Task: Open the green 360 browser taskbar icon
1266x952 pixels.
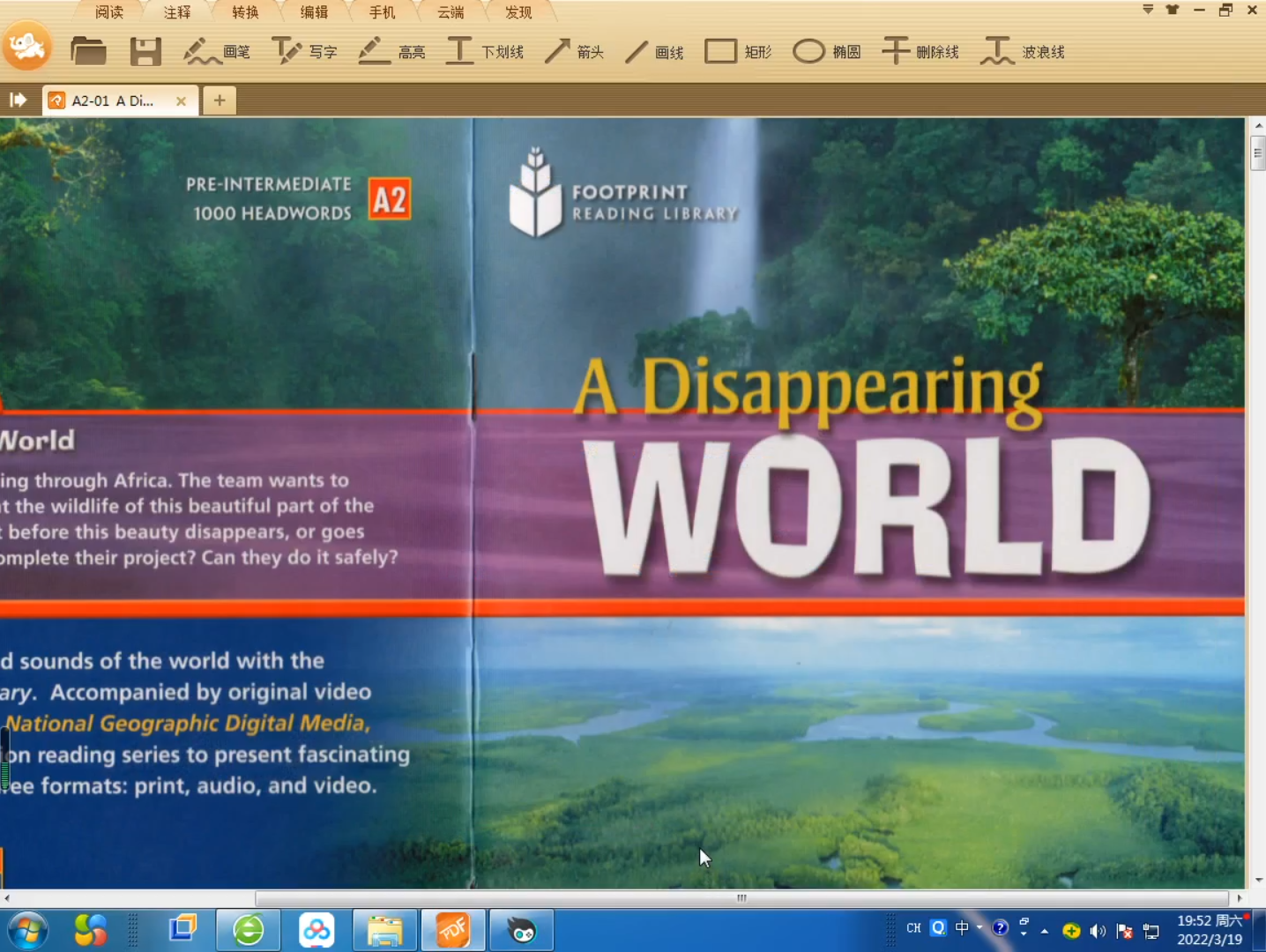Action: click(x=249, y=930)
